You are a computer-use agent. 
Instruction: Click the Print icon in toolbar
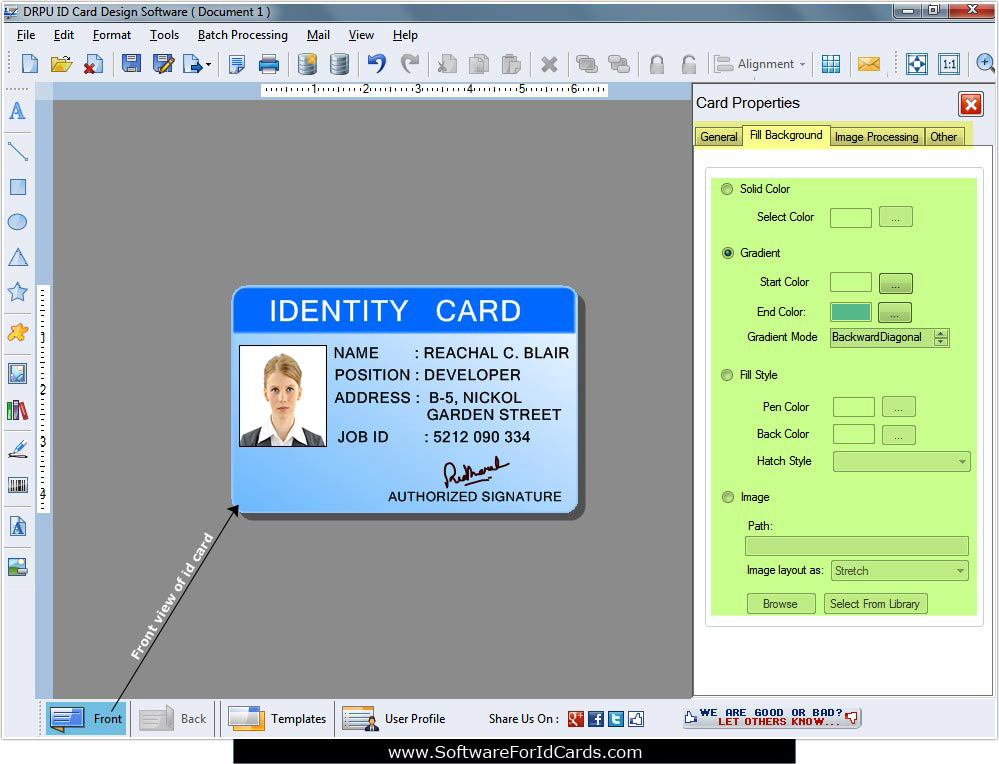point(269,64)
